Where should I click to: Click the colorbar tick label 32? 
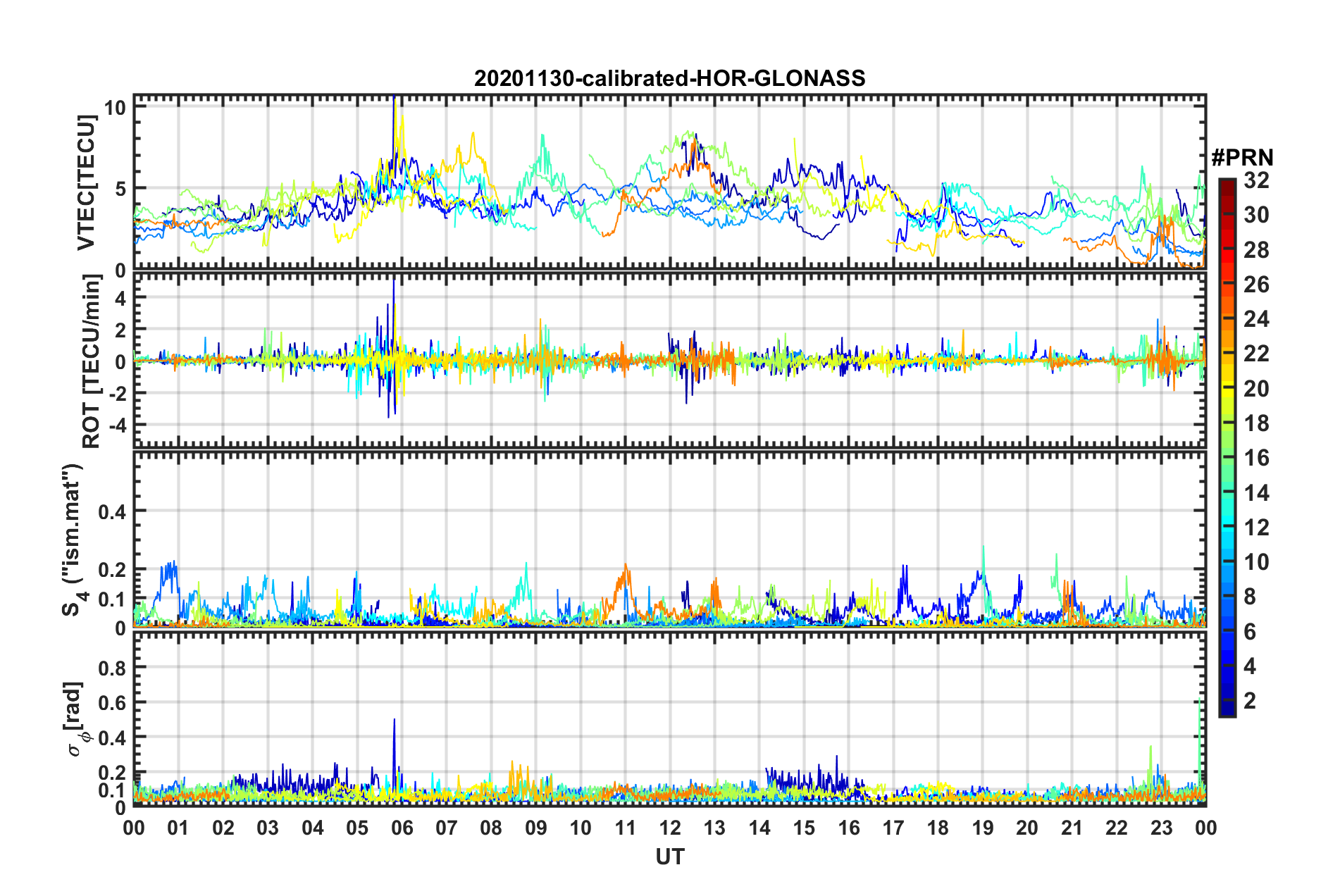[1256, 180]
